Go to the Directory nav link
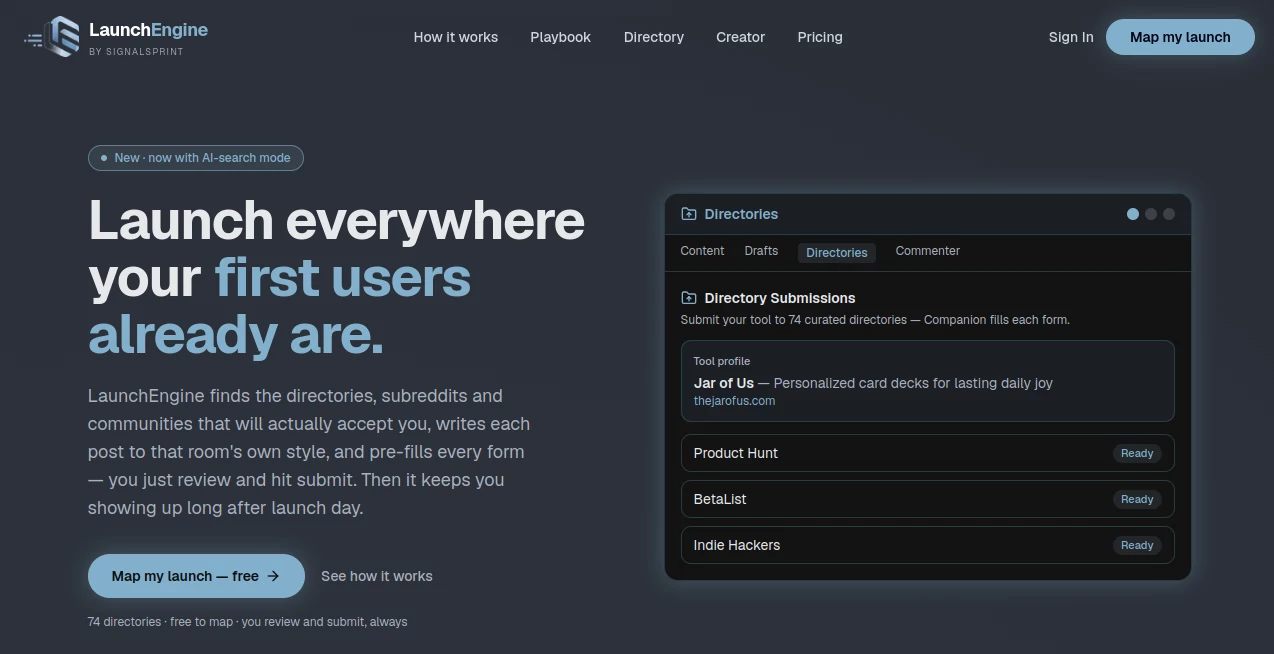This screenshot has height=654, width=1274. click(654, 37)
